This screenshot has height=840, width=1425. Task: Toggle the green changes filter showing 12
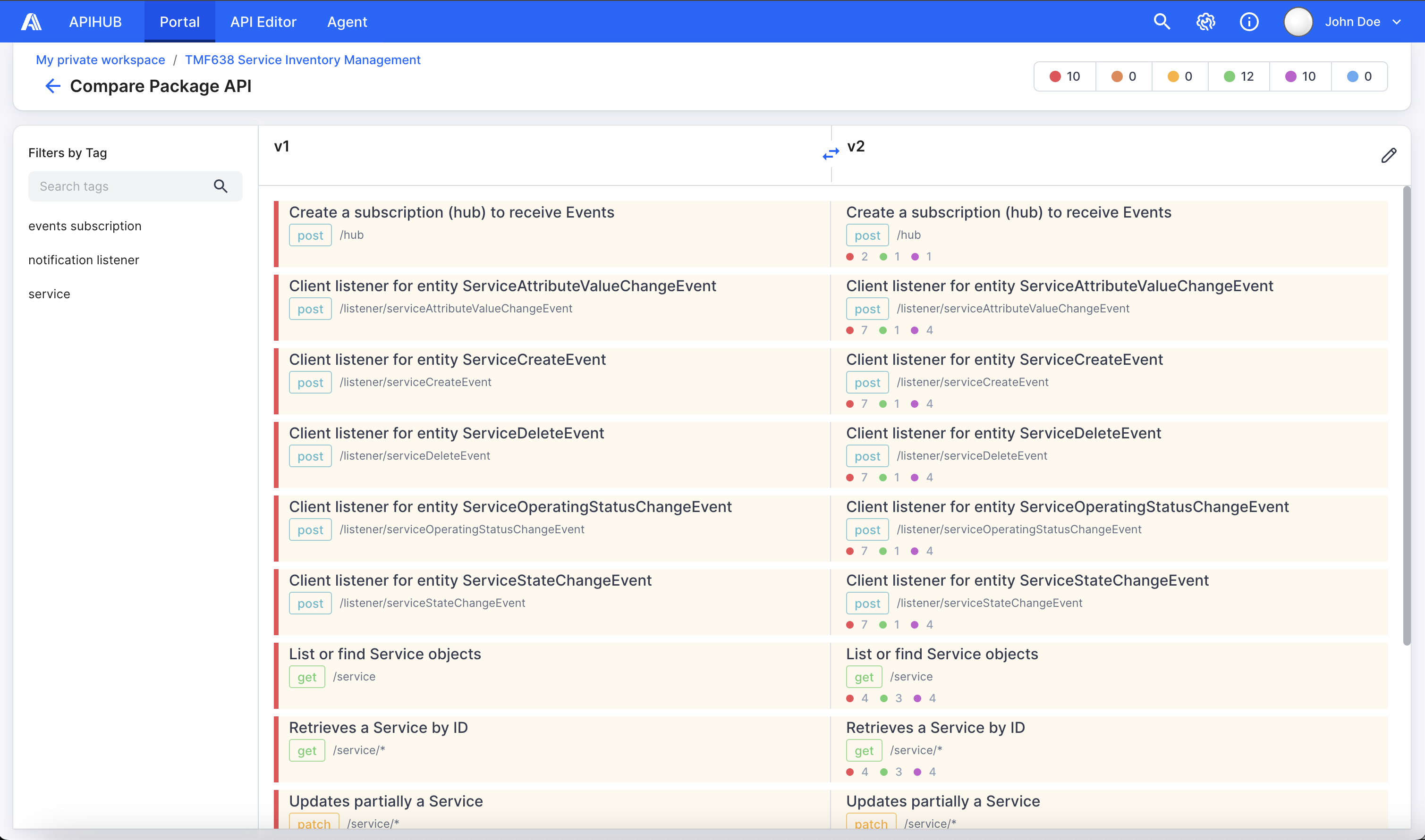point(1238,76)
